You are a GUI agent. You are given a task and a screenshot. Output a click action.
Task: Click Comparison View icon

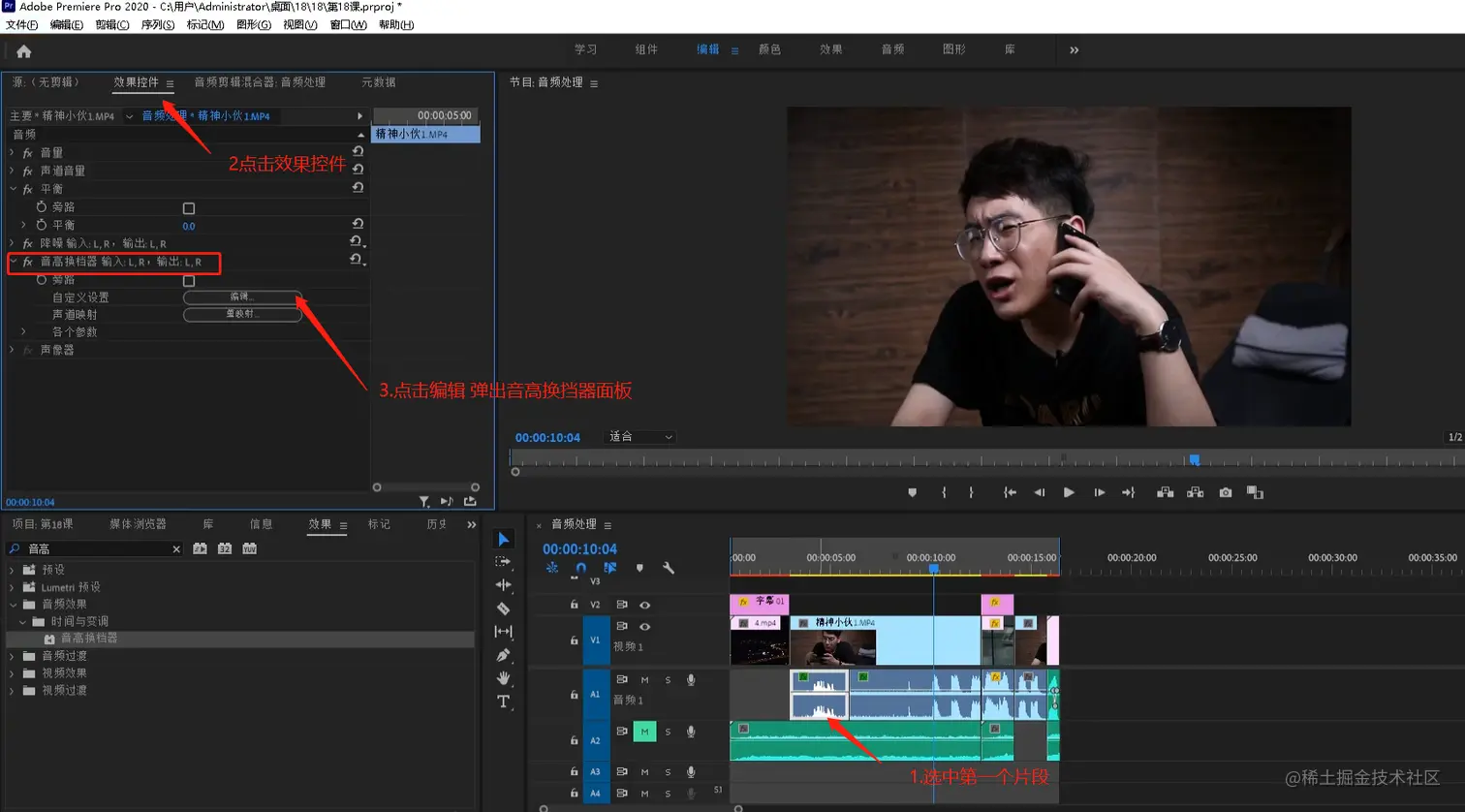tap(1255, 493)
